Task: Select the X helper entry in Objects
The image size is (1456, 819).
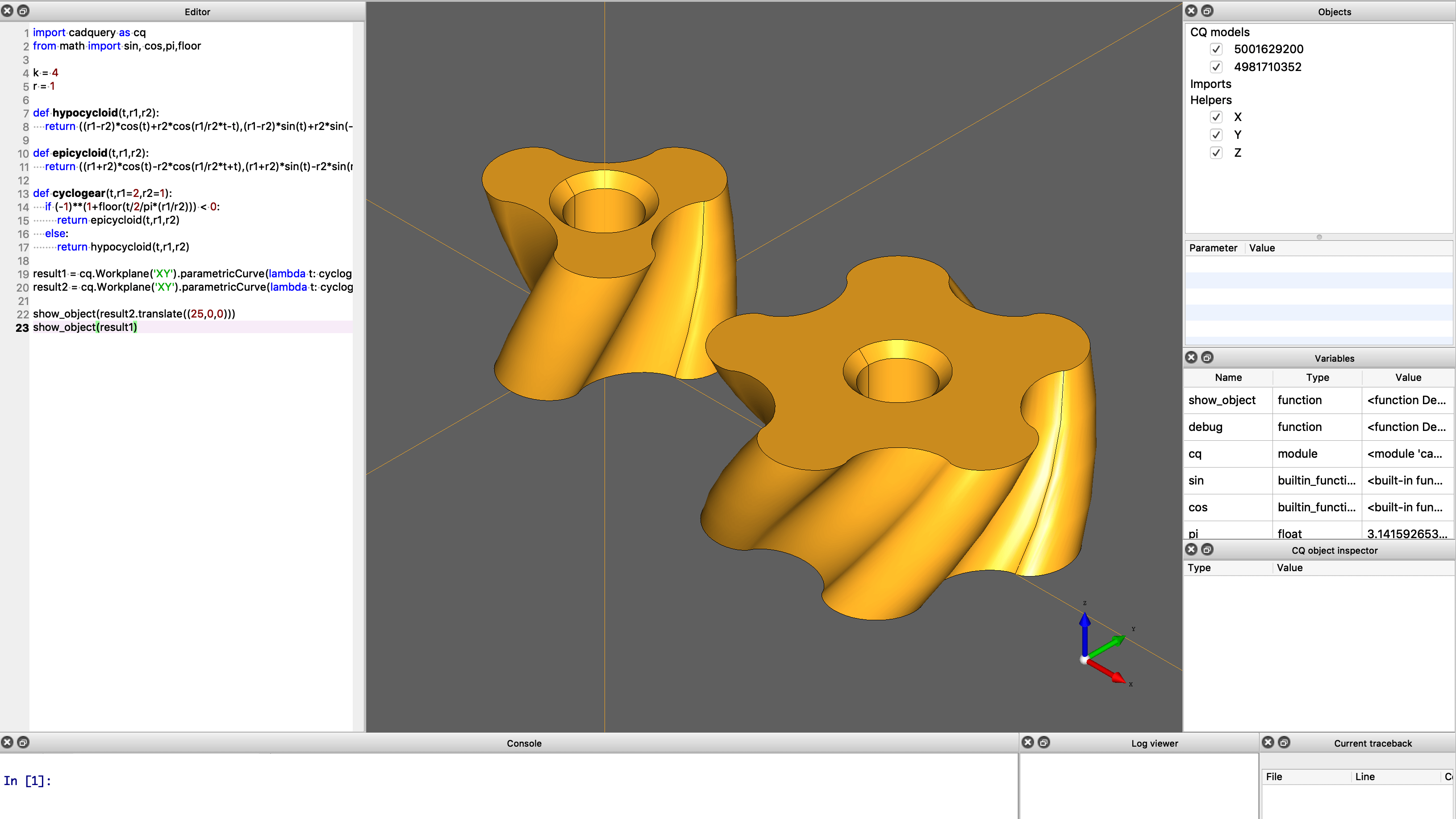Action: click(1238, 117)
